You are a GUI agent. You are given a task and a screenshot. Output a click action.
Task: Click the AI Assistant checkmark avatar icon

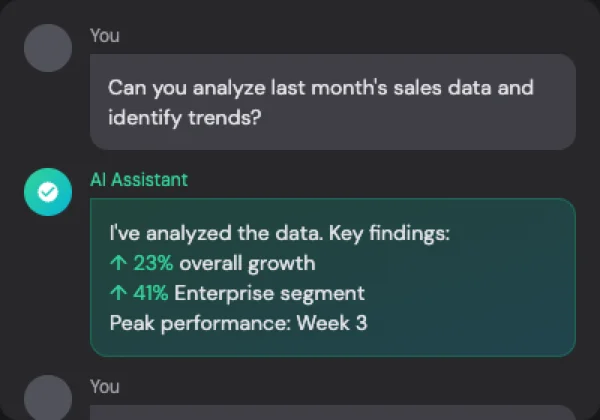48,191
